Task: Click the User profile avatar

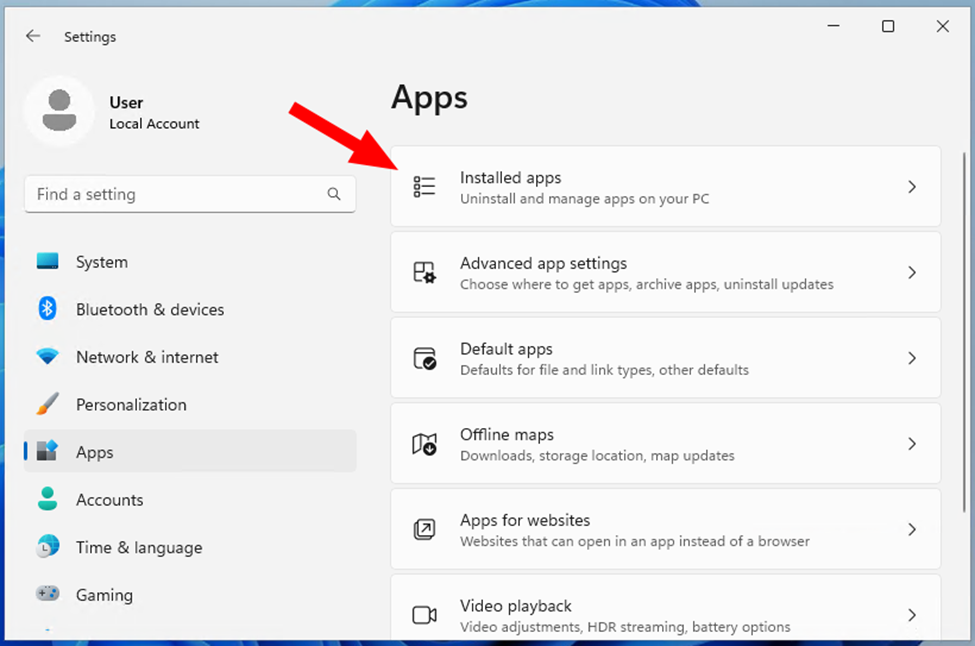Action: pos(59,111)
